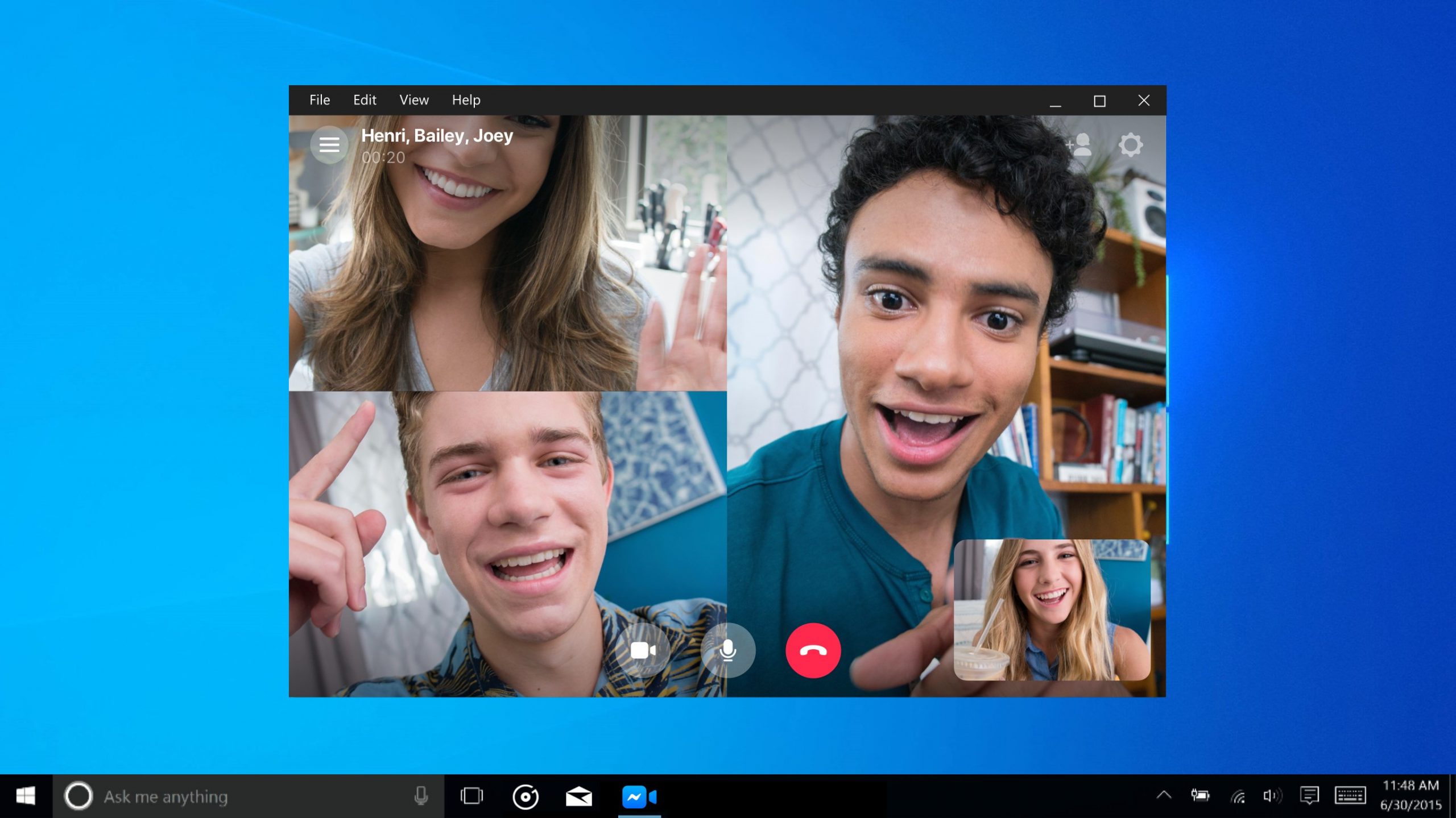Open the File menu
1456x818 pixels.
[320, 100]
